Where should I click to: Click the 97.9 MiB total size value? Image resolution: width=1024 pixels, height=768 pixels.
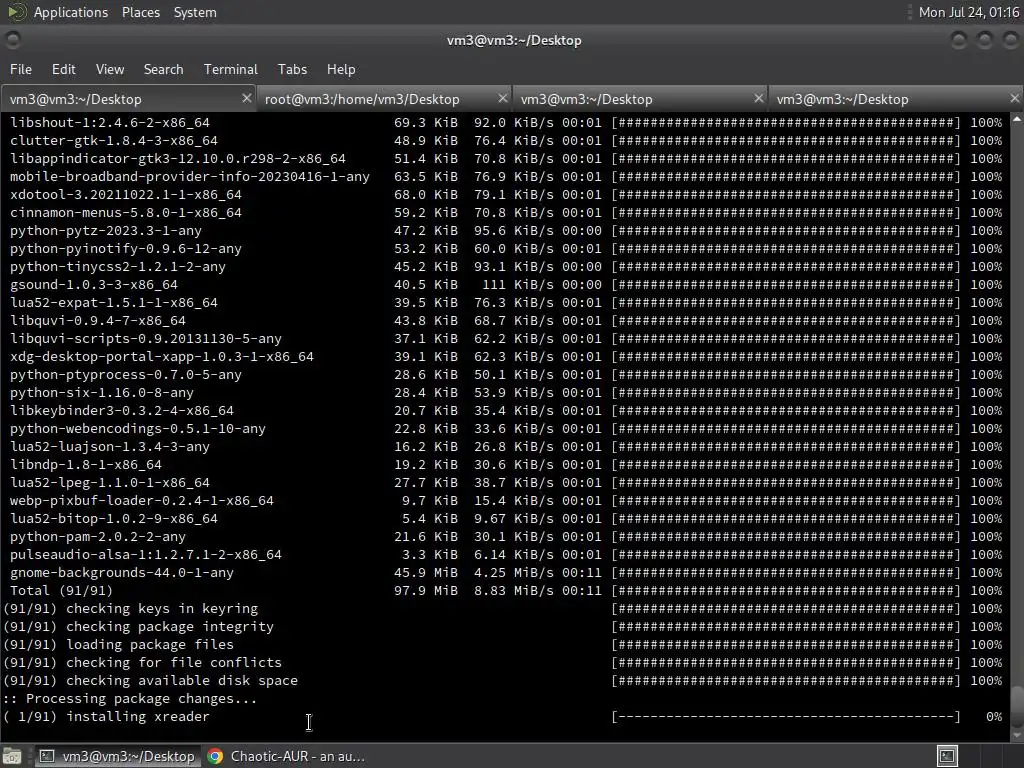click(x=426, y=590)
